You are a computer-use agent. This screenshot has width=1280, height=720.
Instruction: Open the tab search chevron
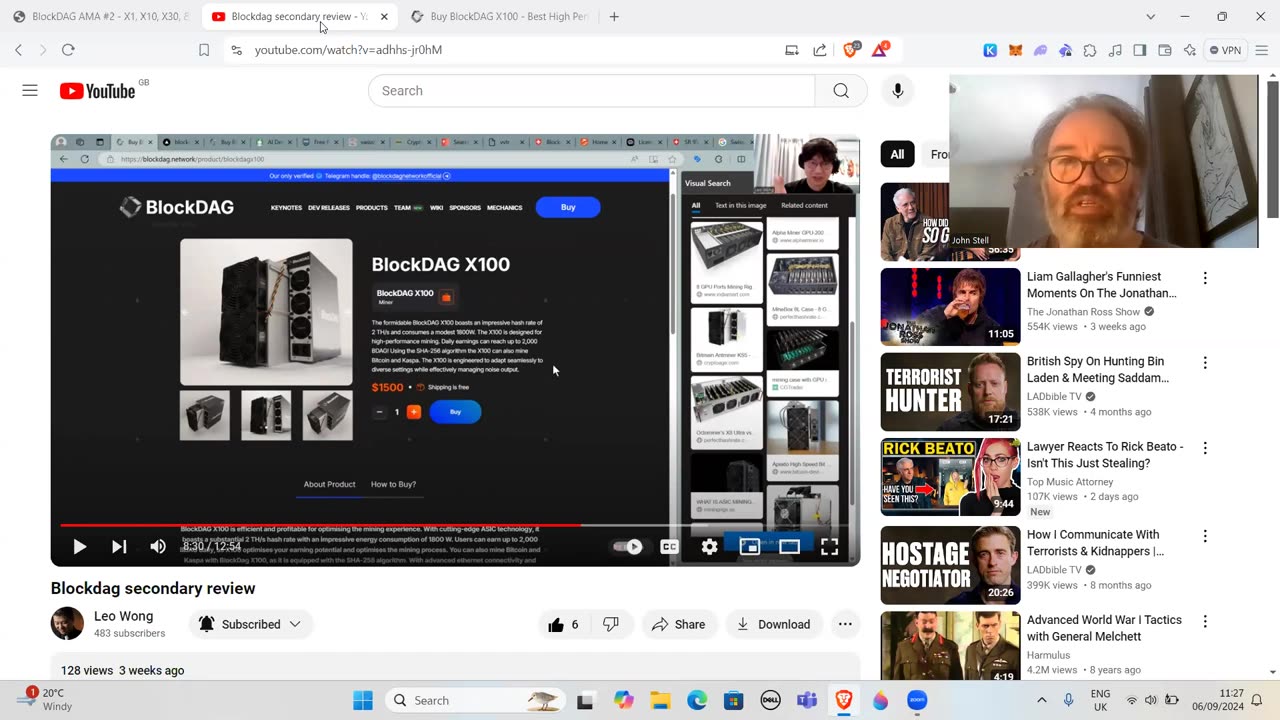click(1150, 17)
